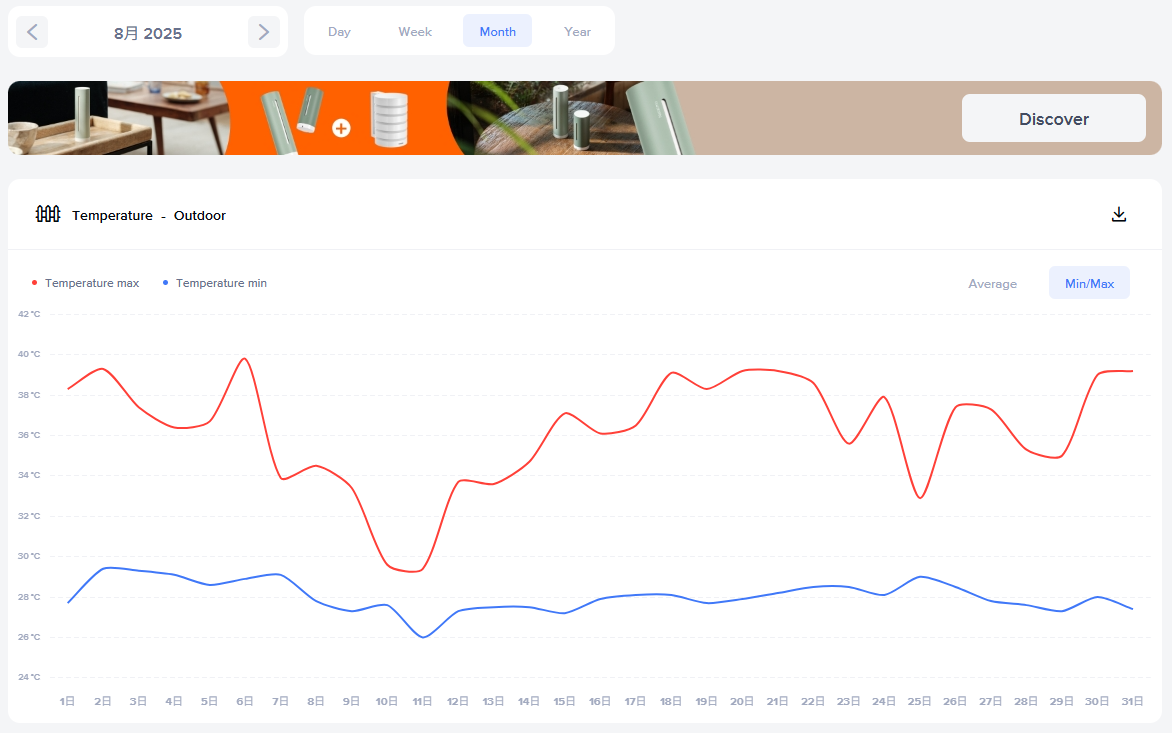Viewport: 1172px width, 733px height.
Task: Toggle Temperature max series visibility
Action: pos(92,283)
